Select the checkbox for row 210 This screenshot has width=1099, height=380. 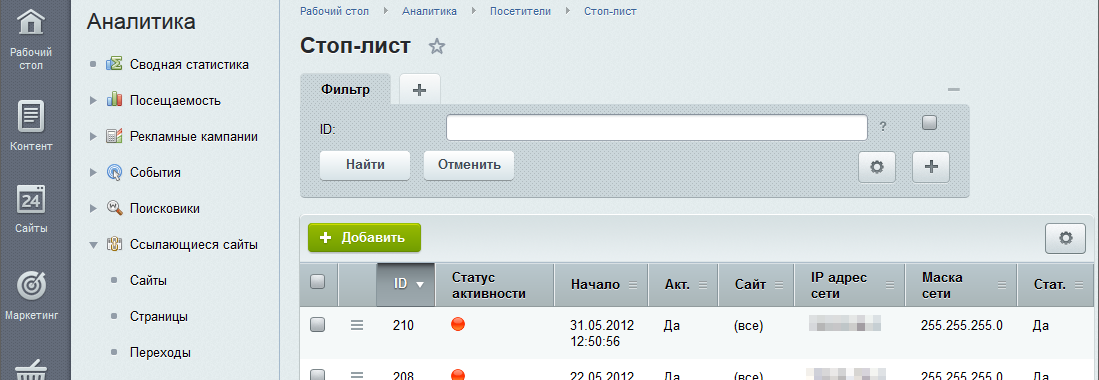[x=318, y=325]
